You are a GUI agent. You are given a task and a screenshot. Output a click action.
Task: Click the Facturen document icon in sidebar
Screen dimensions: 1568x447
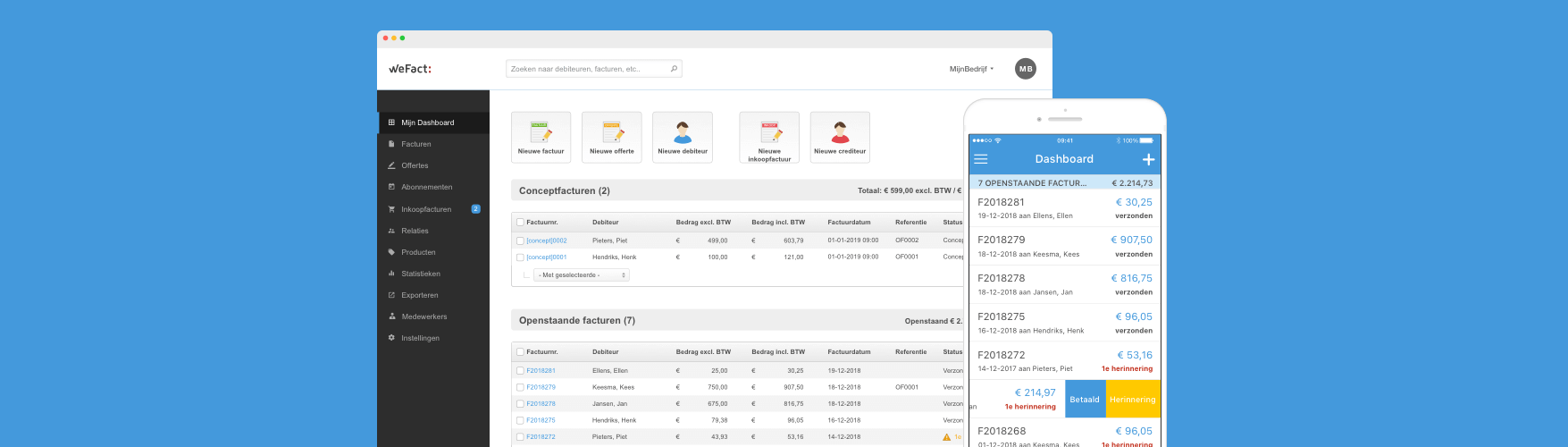tap(391, 144)
